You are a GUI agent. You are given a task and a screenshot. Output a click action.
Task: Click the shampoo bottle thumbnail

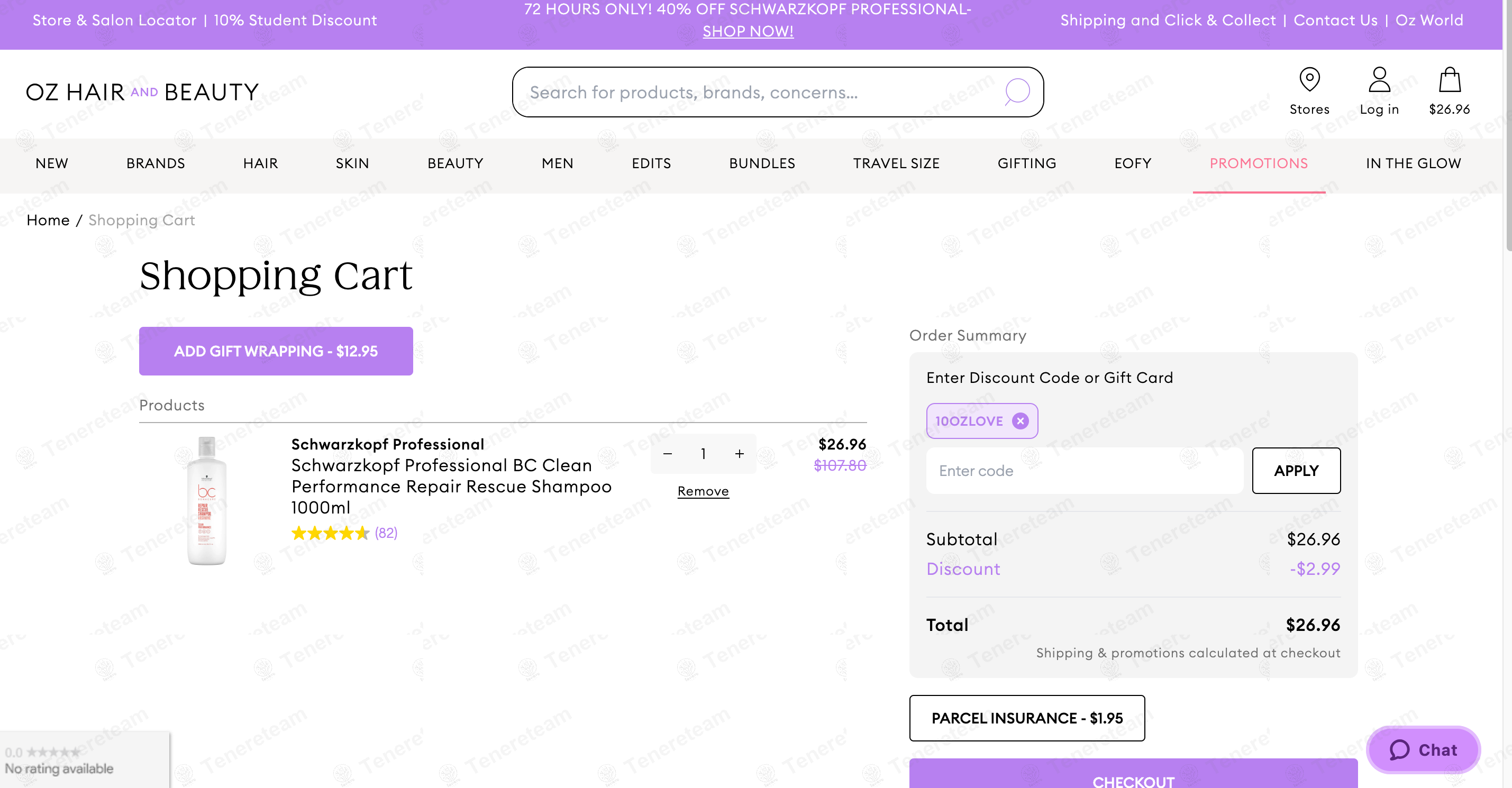pyautogui.click(x=207, y=500)
